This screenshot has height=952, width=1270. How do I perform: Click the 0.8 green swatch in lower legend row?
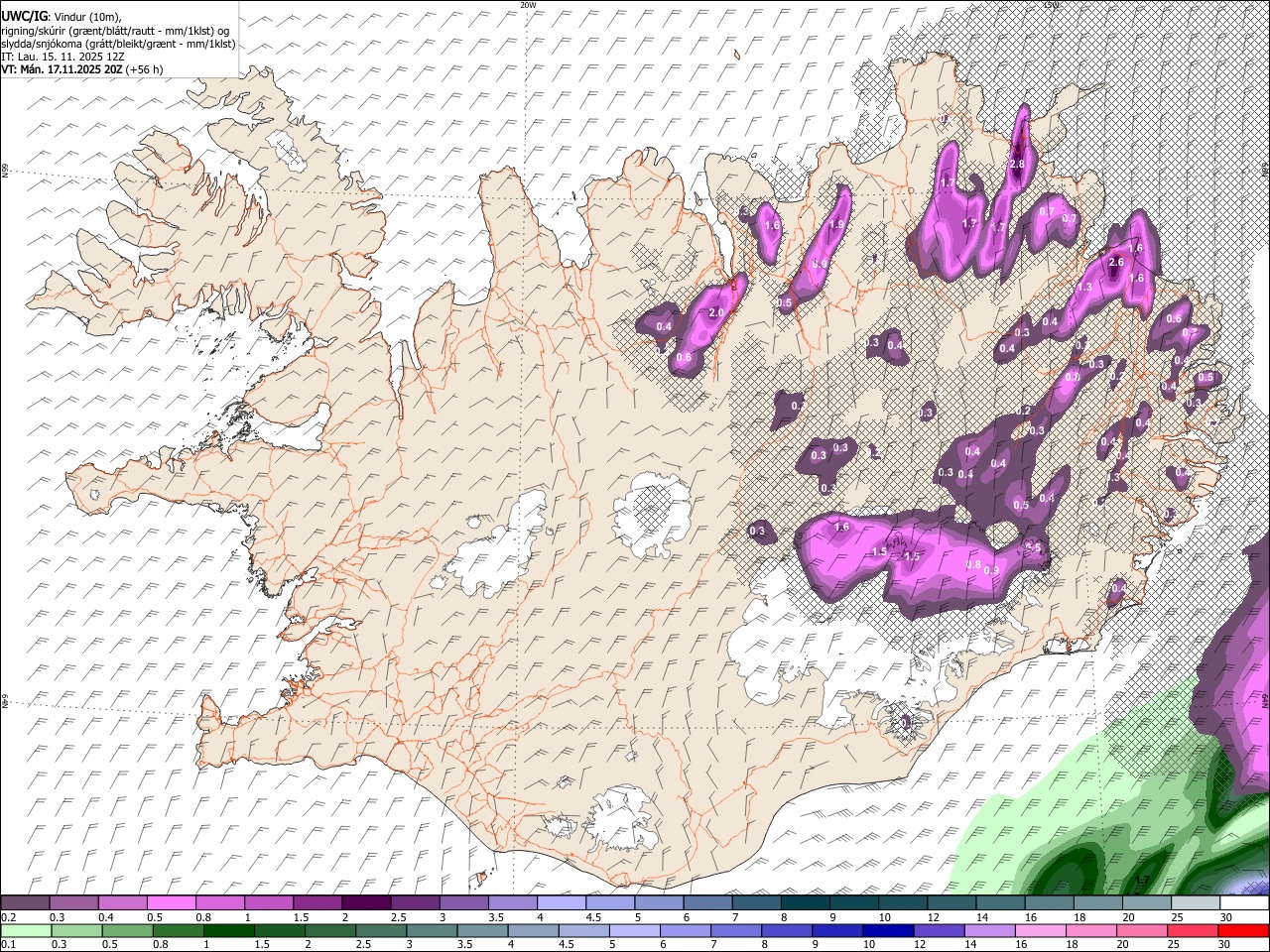point(178,930)
